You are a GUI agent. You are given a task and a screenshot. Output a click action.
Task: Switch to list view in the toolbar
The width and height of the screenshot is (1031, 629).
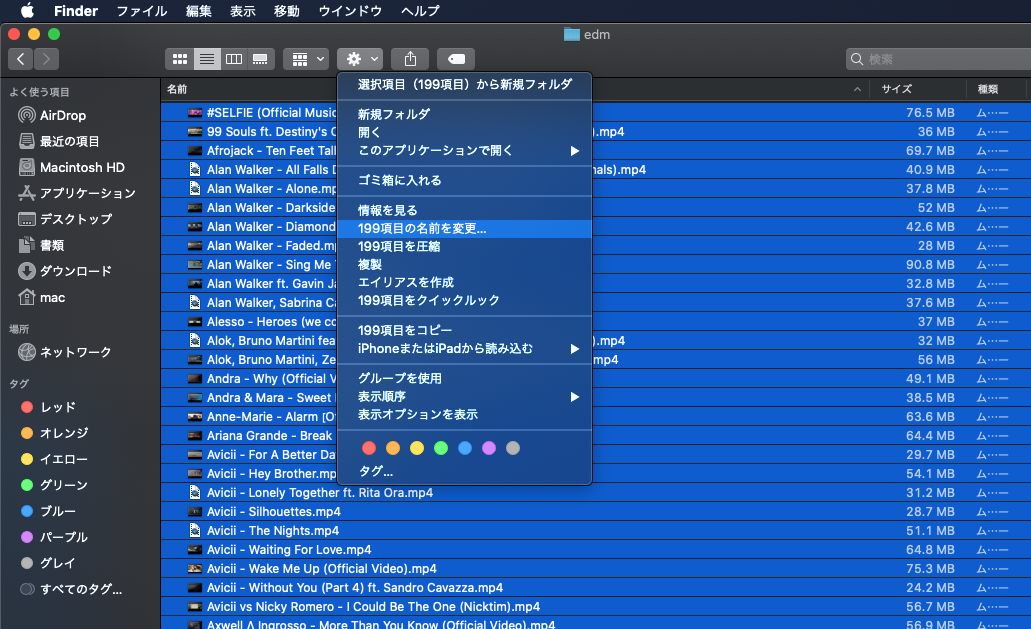[207, 58]
